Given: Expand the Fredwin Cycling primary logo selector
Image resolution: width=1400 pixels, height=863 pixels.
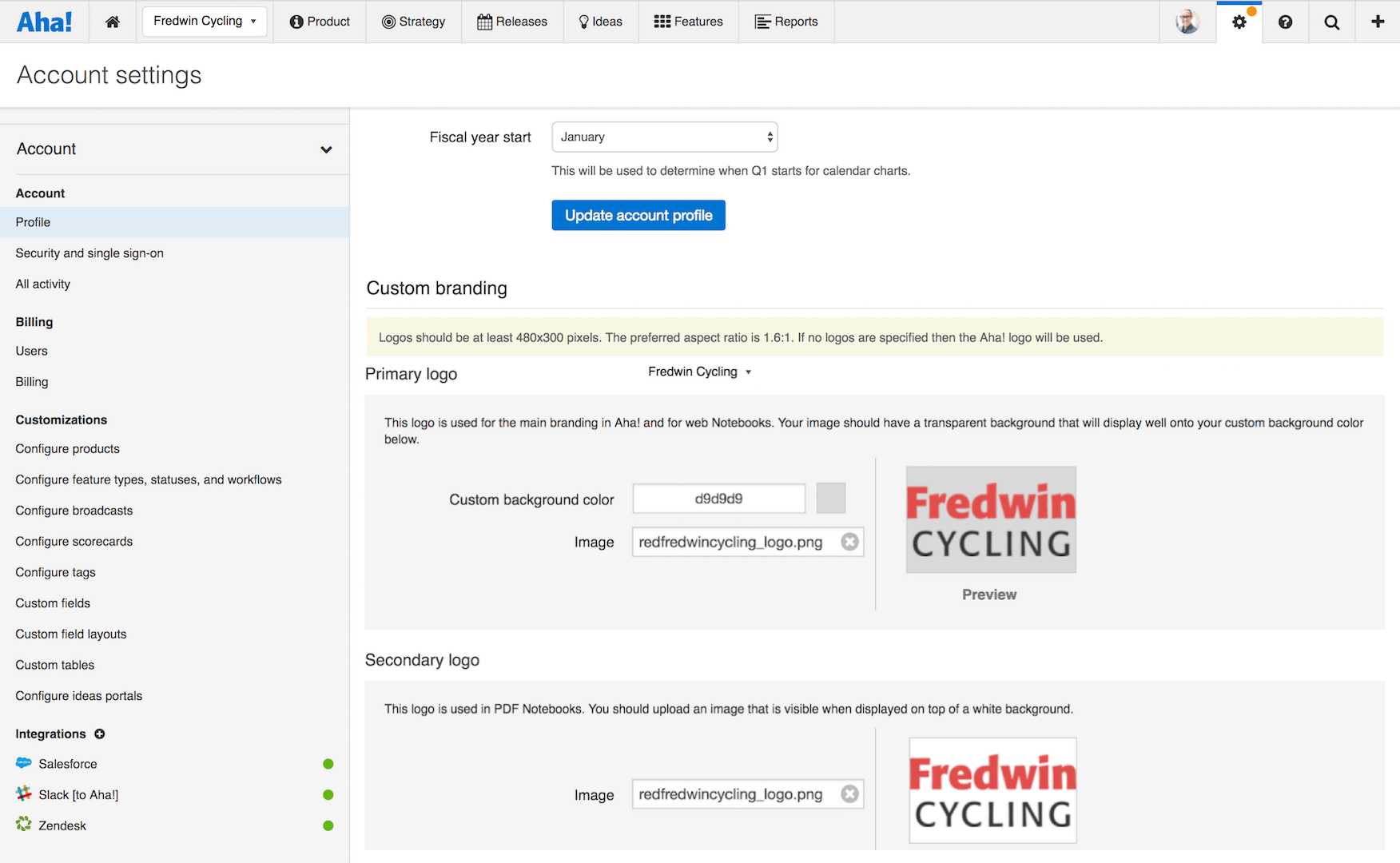Looking at the screenshot, I should click(x=700, y=372).
